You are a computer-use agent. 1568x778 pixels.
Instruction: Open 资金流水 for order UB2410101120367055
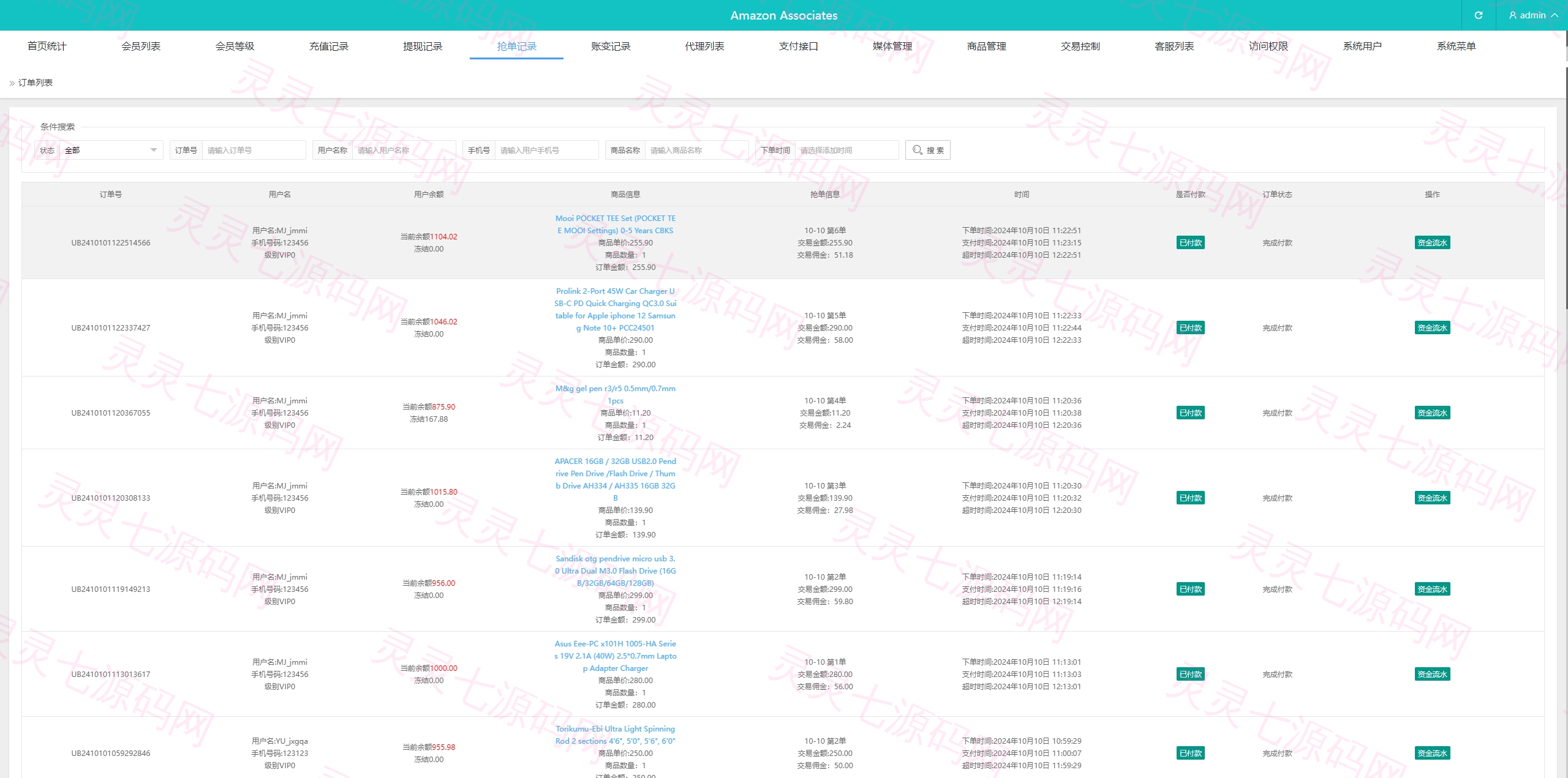1432,413
